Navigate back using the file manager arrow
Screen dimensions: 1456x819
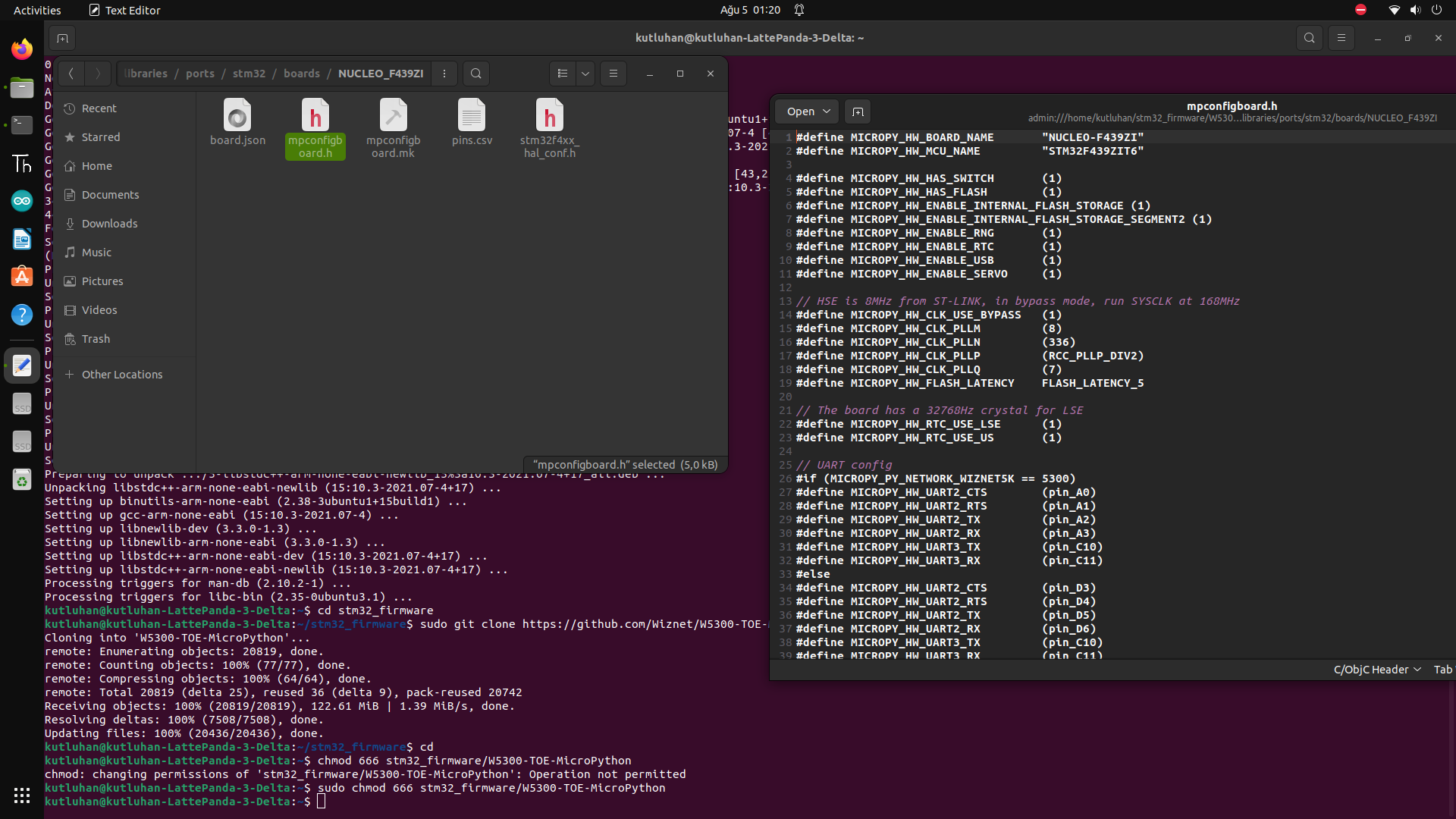pos(71,74)
